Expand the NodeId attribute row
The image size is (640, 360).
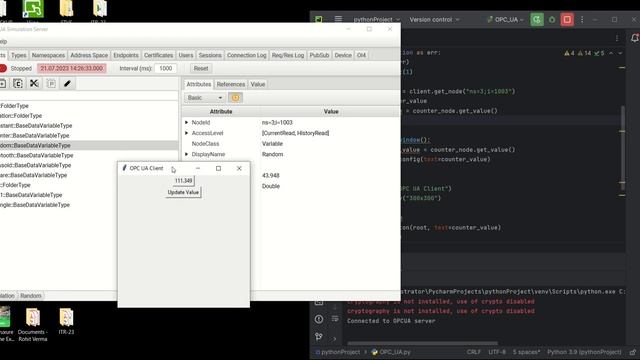click(187, 122)
